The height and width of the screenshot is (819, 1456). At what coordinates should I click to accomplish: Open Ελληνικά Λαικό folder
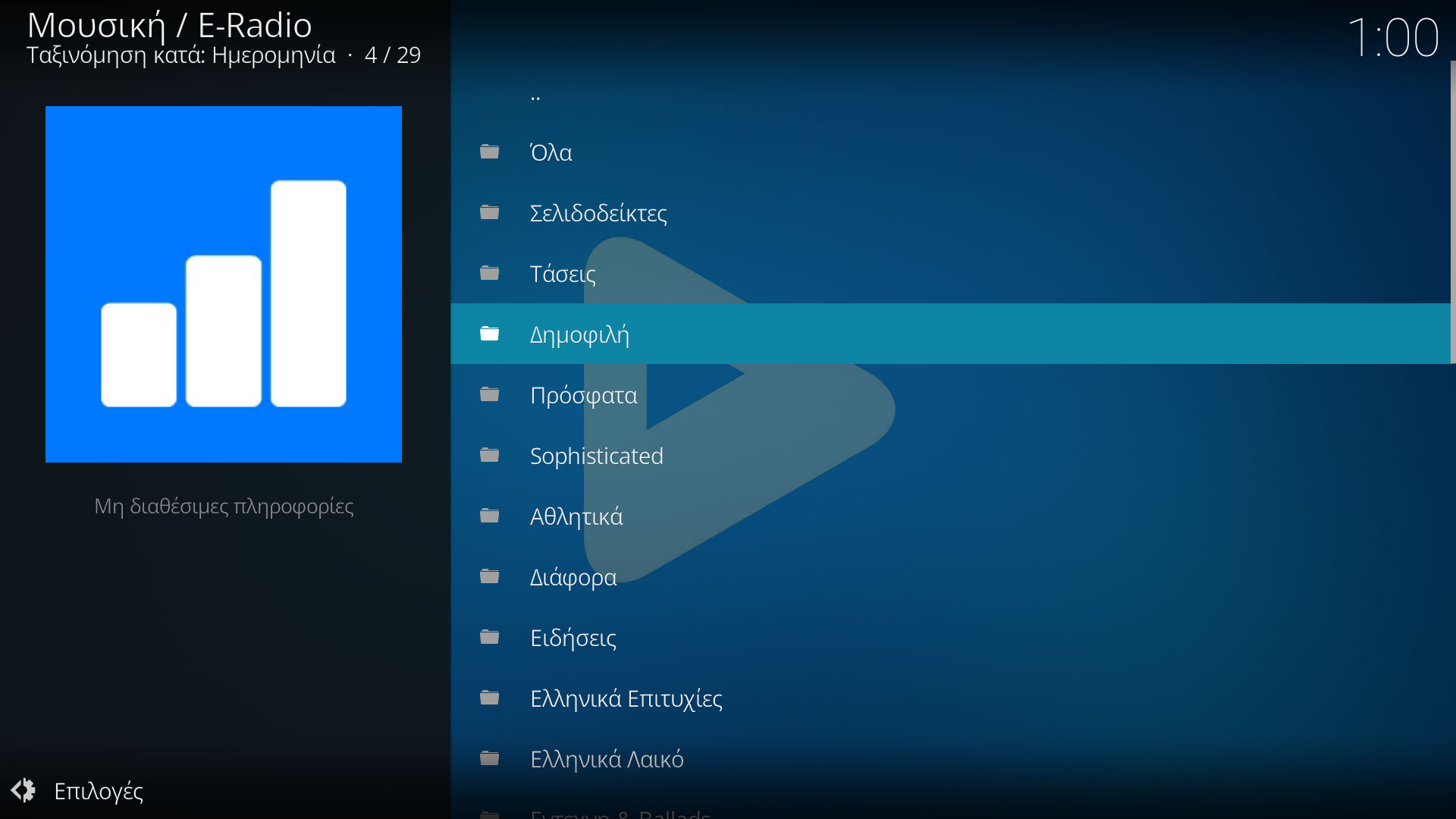[x=607, y=759]
